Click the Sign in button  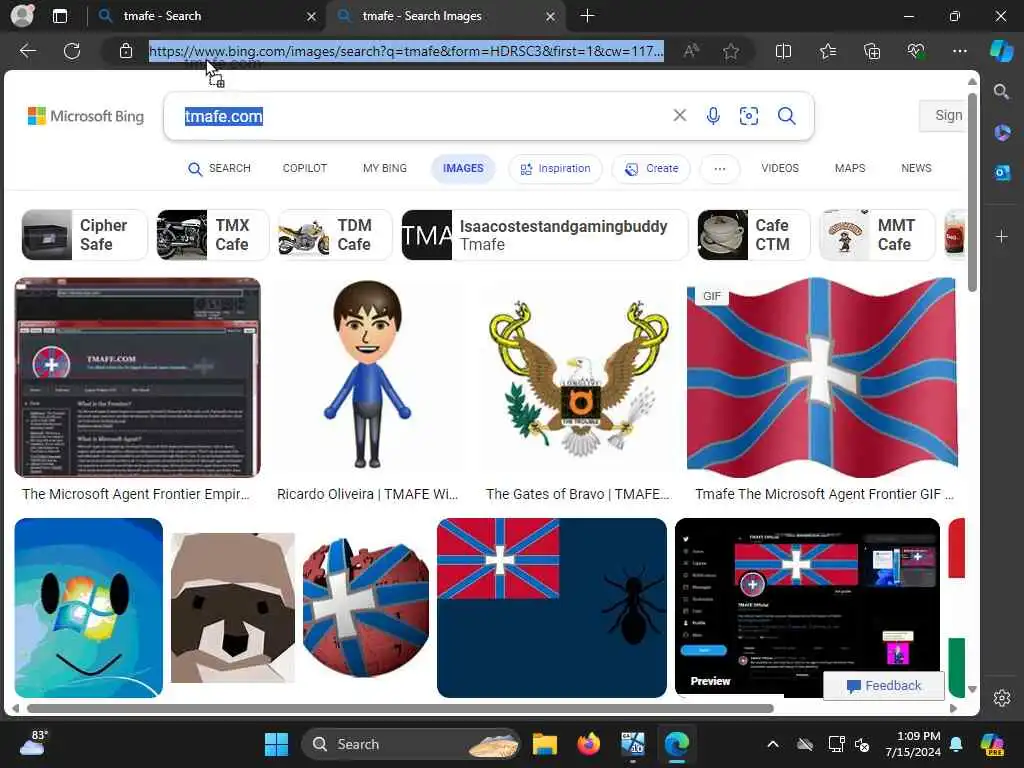tap(941, 116)
